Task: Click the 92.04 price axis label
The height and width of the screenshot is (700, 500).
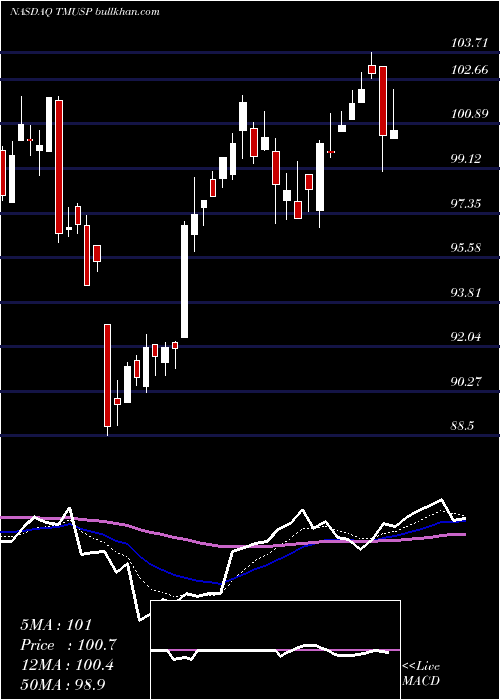Action: (x=467, y=337)
